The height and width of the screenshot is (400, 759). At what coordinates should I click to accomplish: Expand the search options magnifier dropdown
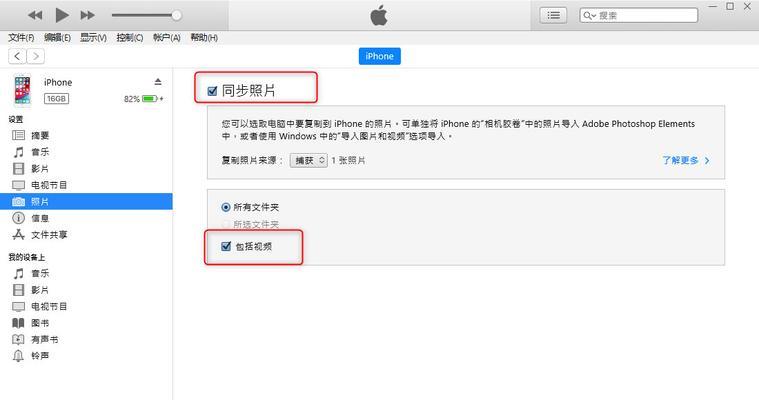[x=589, y=15]
